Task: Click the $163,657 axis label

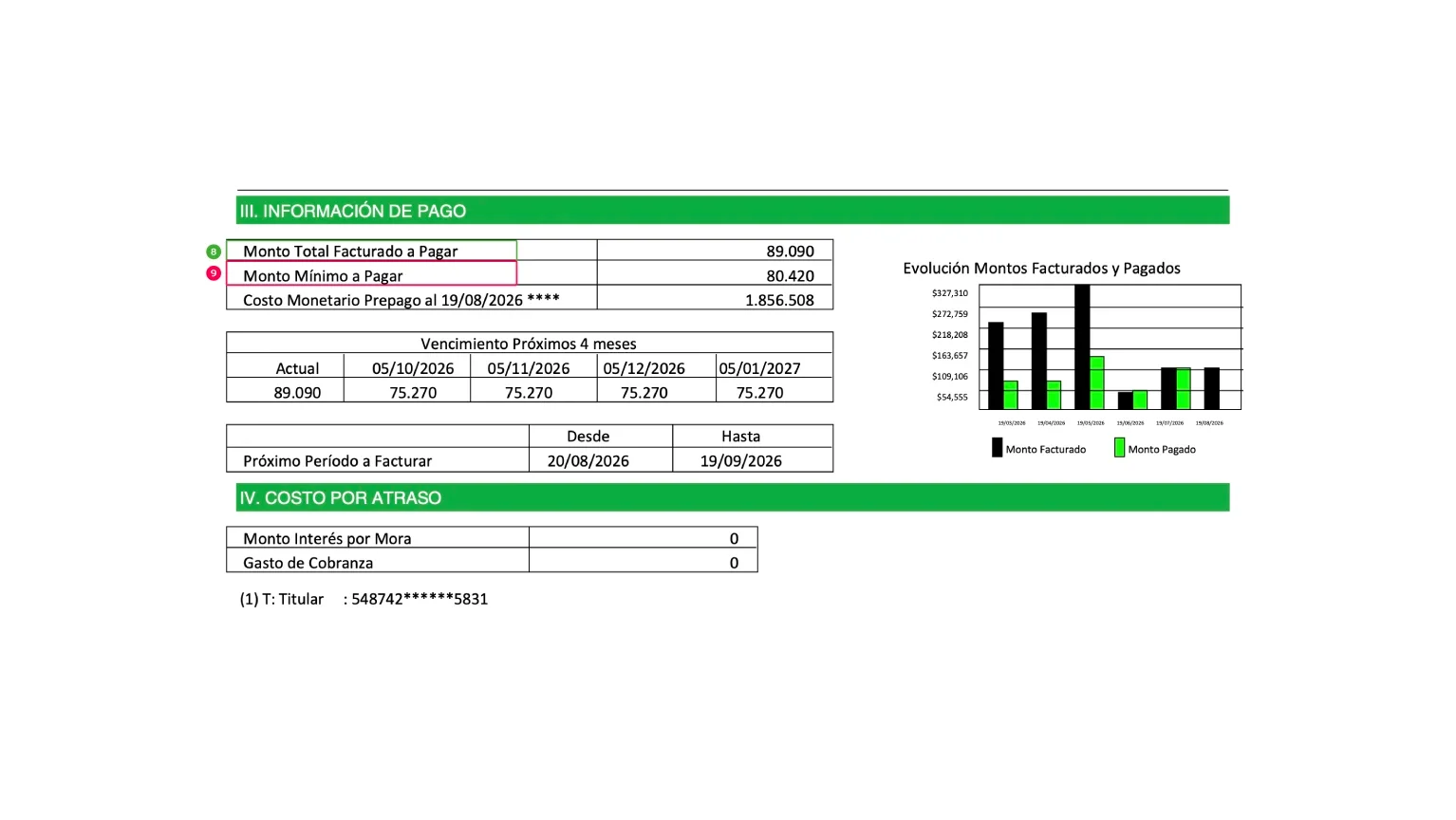Action: [x=950, y=356]
